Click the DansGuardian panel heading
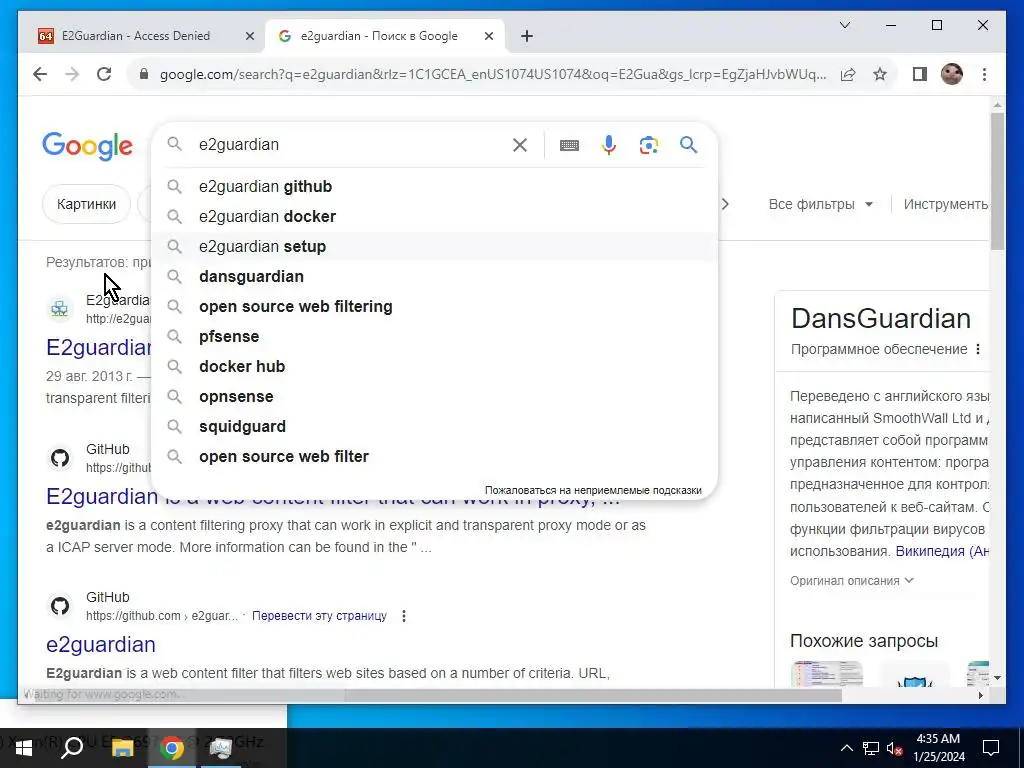Screen dimensions: 1024x768 (881, 319)
